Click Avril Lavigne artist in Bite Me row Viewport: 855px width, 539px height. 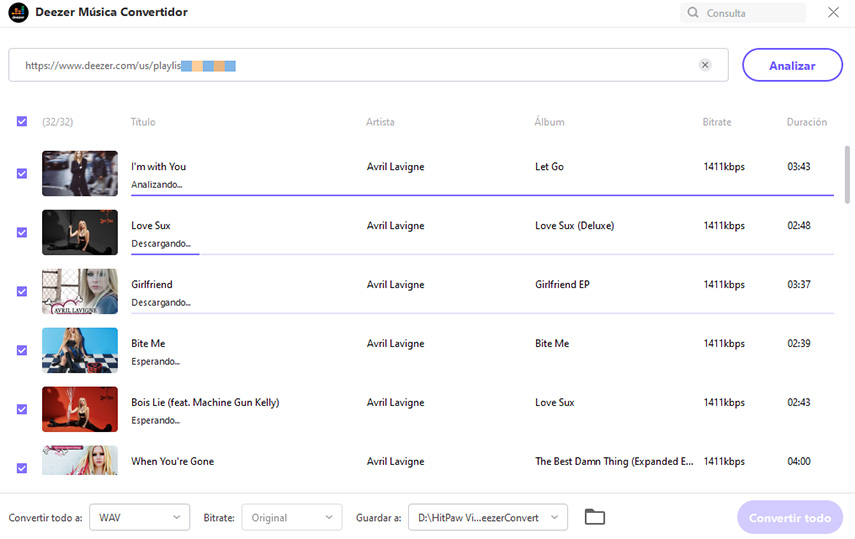[x=395, y=343]
